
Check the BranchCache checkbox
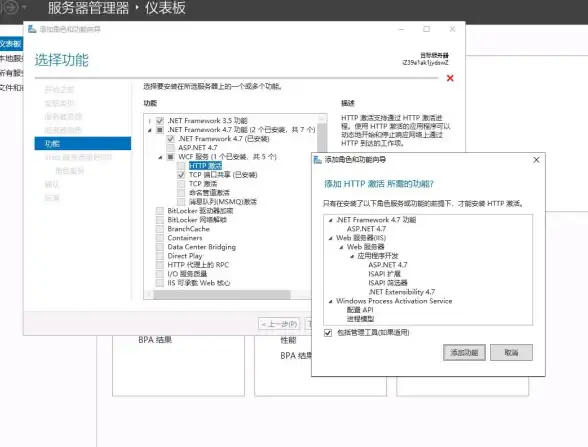[160, 229]
